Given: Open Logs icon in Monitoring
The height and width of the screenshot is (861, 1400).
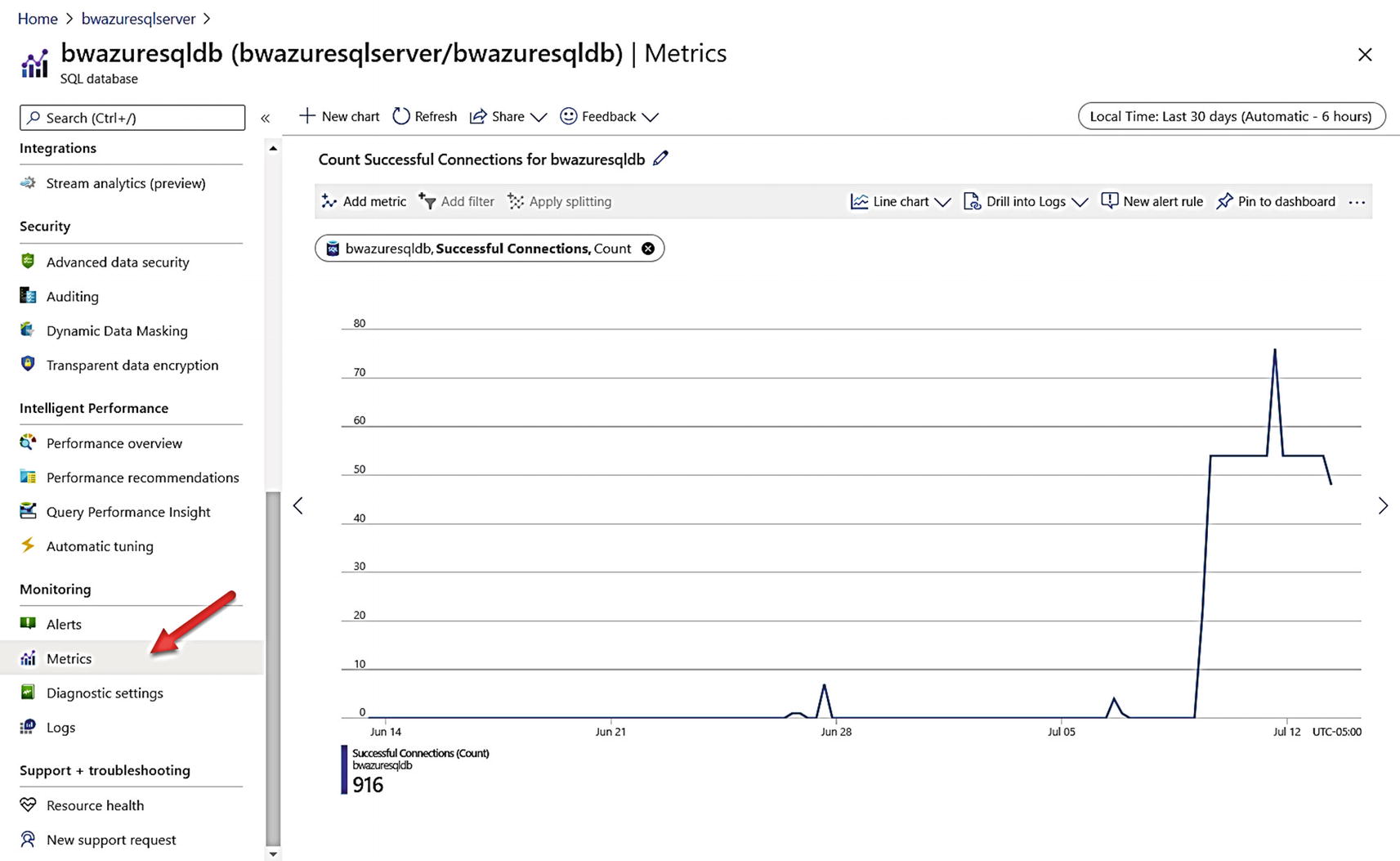Looking at the screenshot, I should click(x=28, y=726).
